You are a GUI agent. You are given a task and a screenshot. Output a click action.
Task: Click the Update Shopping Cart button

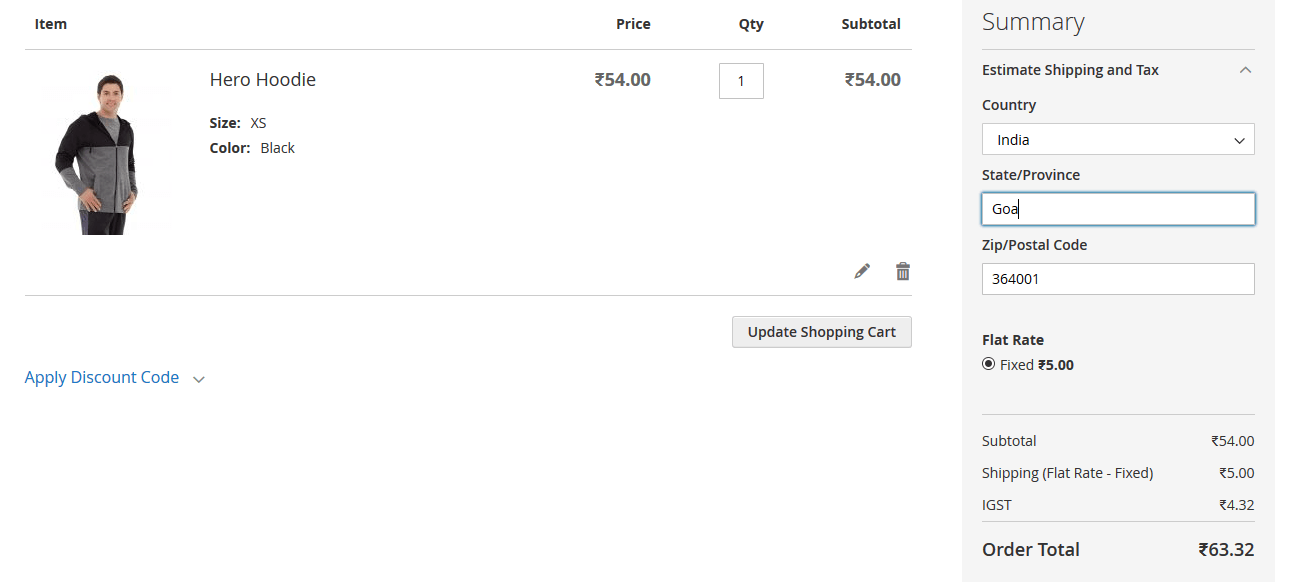tap(821, 332)
